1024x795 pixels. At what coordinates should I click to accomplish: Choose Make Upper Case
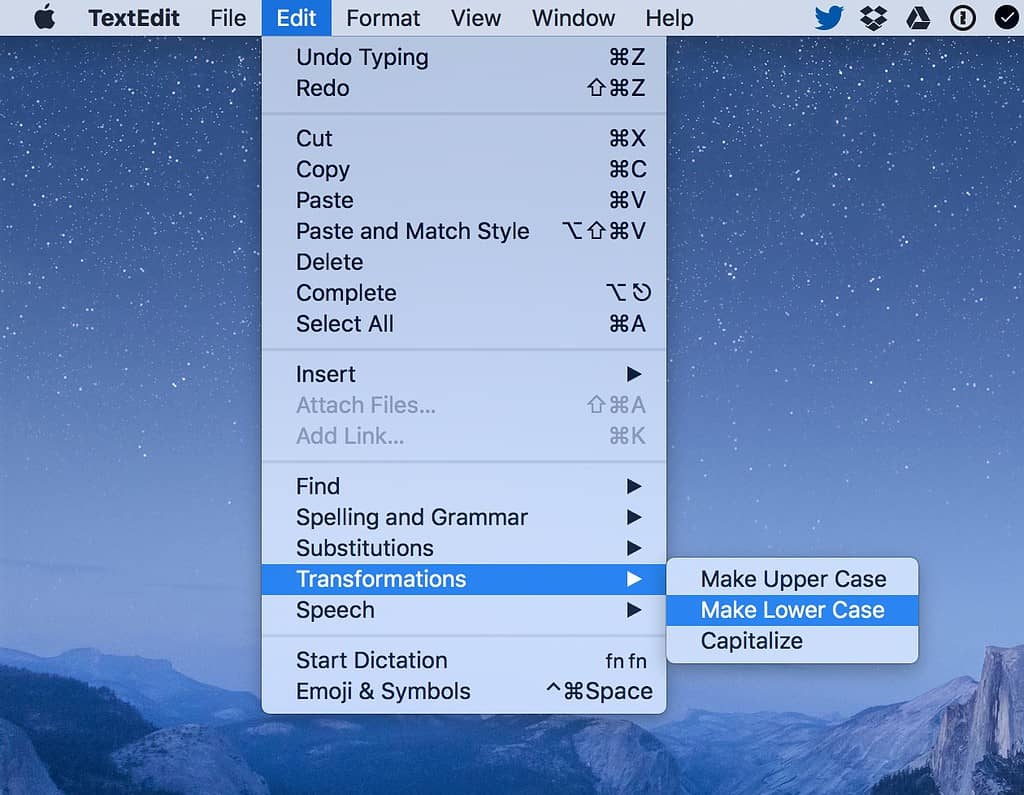pos(793,578)
